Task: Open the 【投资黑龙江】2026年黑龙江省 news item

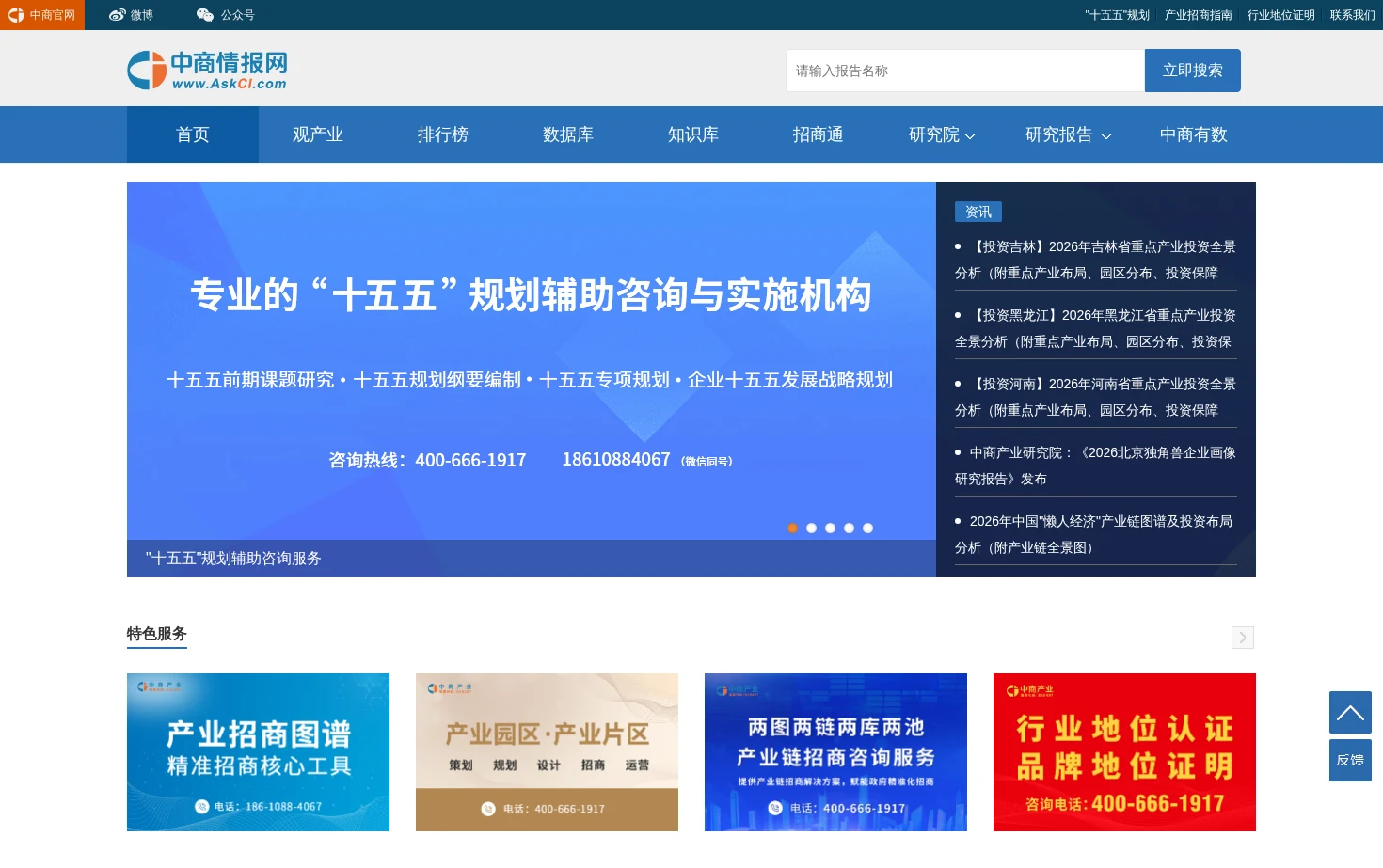Action: tap(1096, 328)
